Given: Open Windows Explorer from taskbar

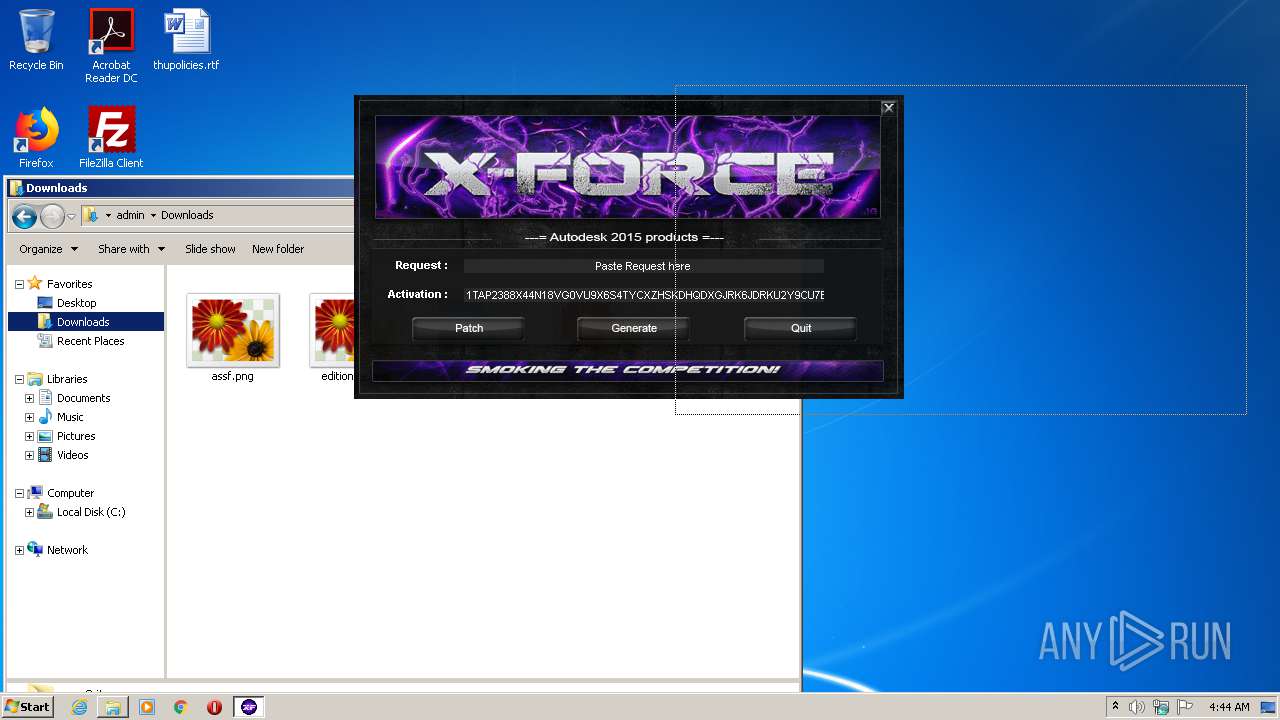Looking at the screenshot, I should coord(113,707).
